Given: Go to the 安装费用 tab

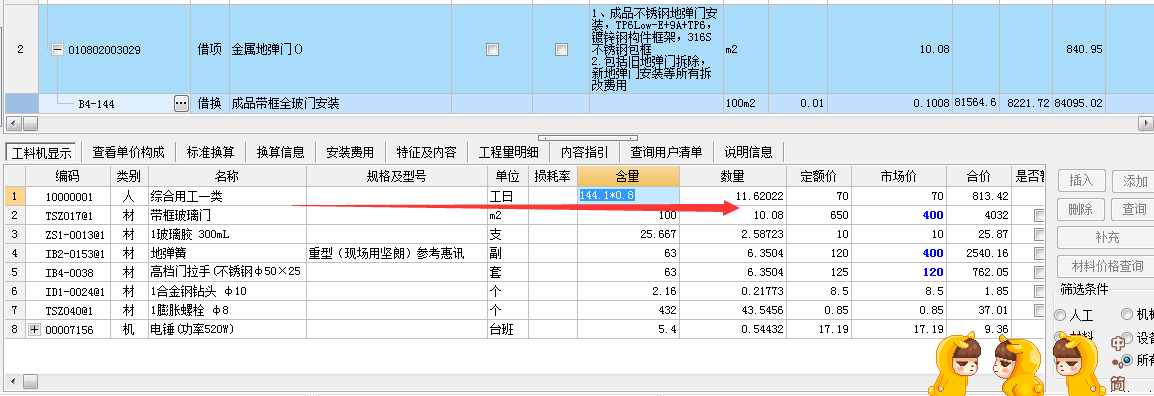Looking at the screenshot, I should click(350, 153).
